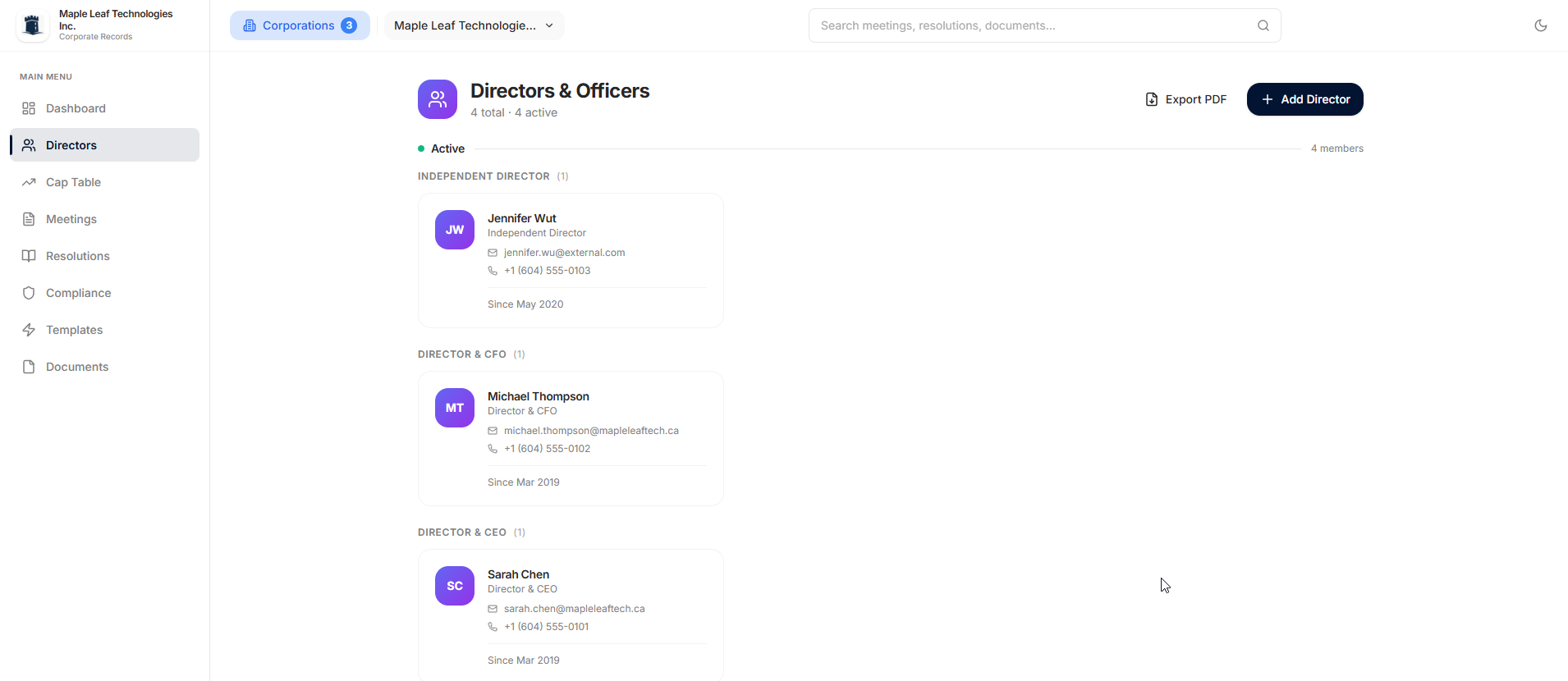Focus the search meetings input field

[1044, 25]
